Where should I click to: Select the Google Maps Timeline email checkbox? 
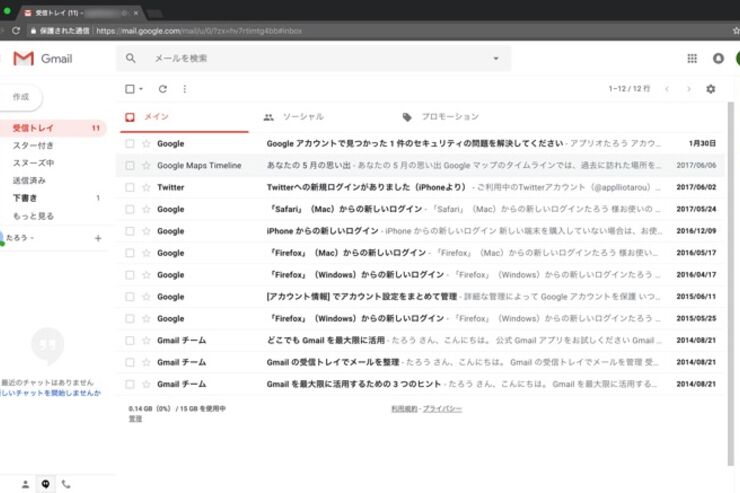(129, 166)
